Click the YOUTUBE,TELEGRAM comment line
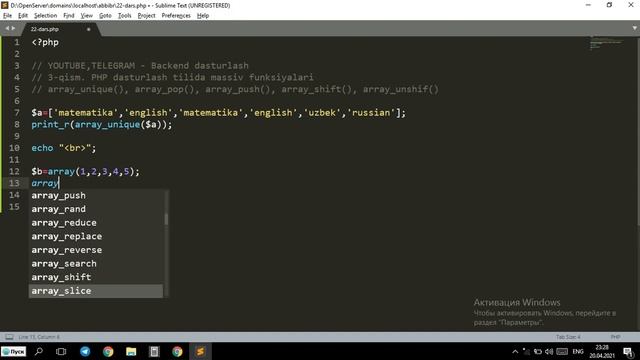The width and height of the screenshot is (640, 360). (140, 66)
